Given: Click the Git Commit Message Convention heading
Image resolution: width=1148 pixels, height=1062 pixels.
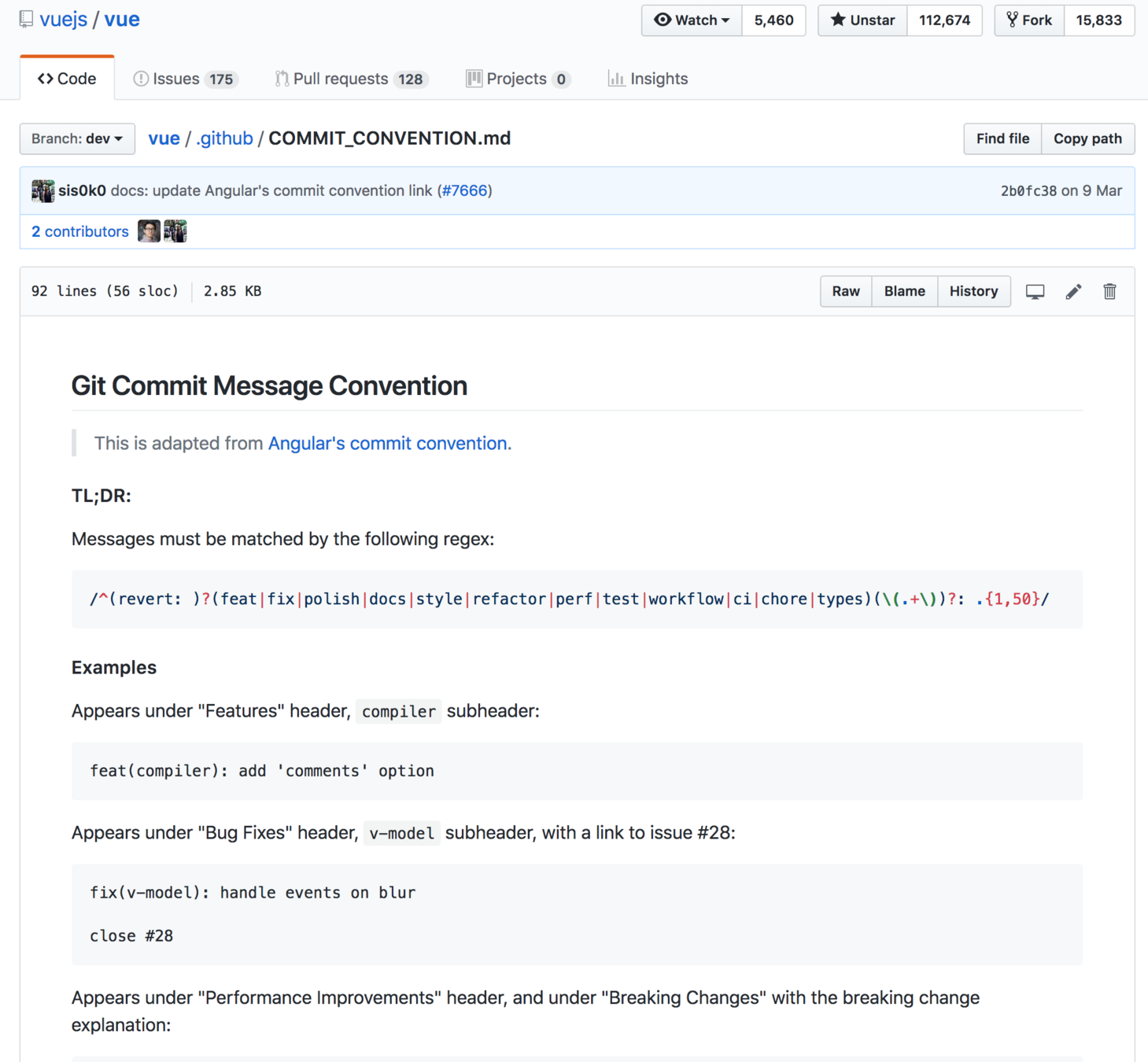Looking at the screenshot, I should pos(269,385).
